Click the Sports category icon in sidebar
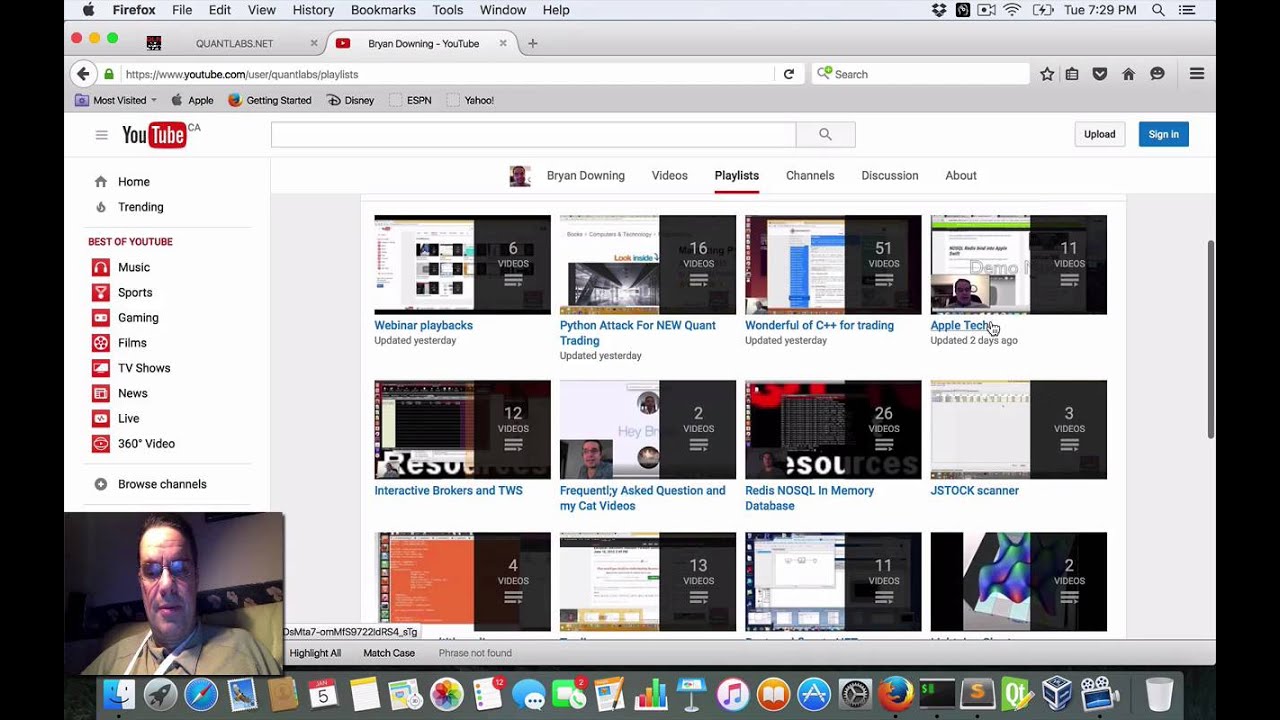1280x720 pixels. [100, 292]
